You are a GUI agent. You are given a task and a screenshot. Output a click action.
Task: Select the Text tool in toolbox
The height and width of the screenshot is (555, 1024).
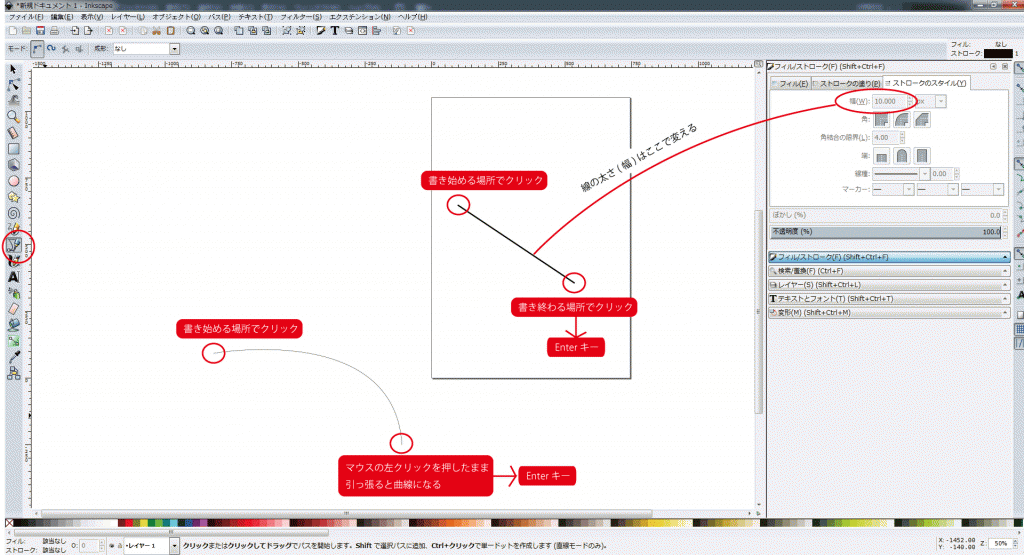13,278
